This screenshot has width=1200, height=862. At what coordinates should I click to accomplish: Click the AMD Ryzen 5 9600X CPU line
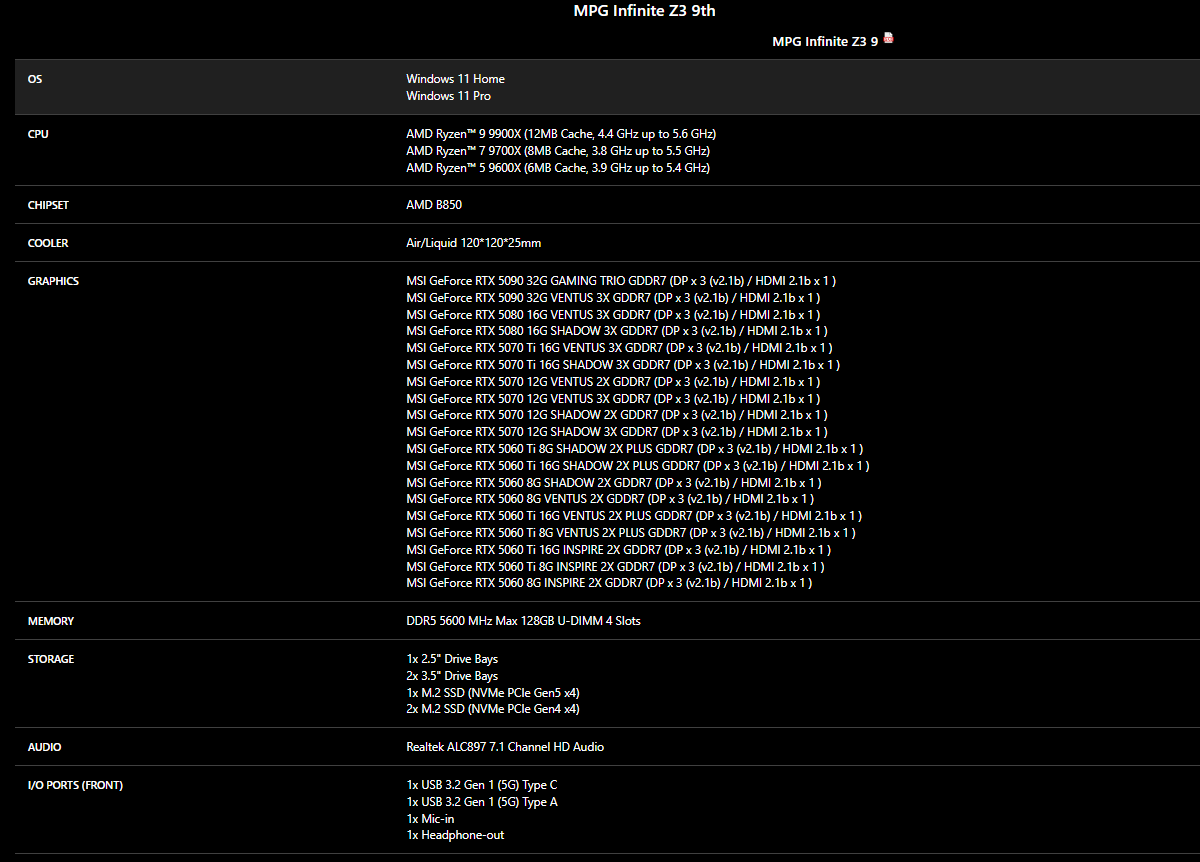(x=557, y=168)
